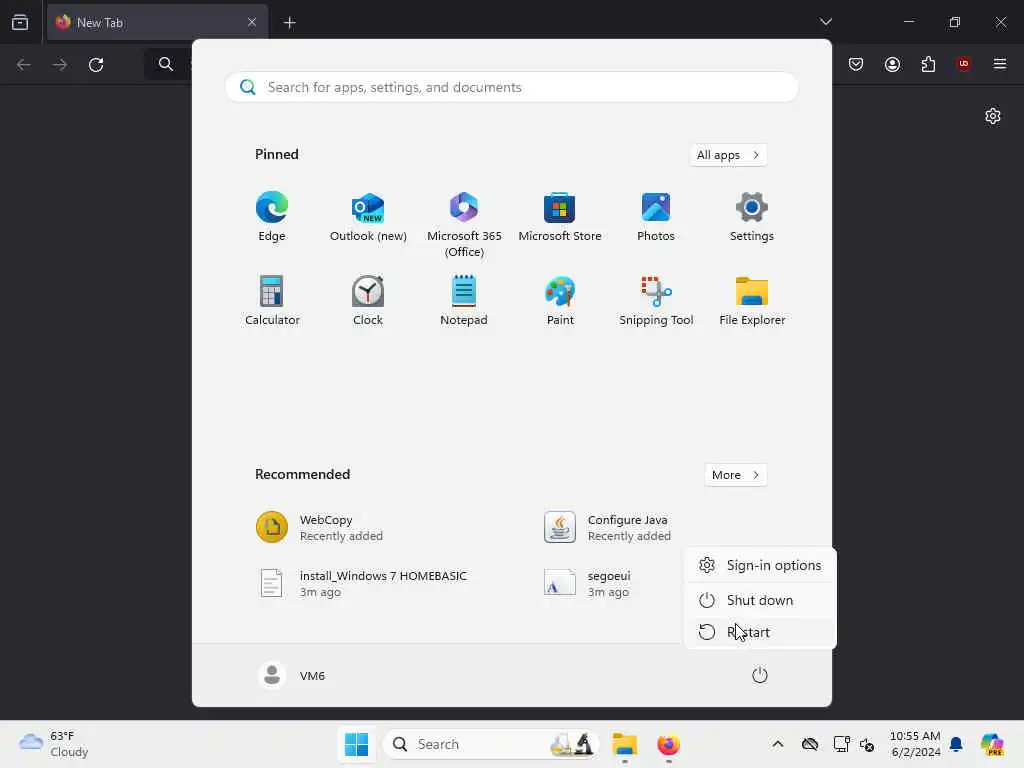
Task: Click the Firefox forward arrow
Action: click(59, 65)
